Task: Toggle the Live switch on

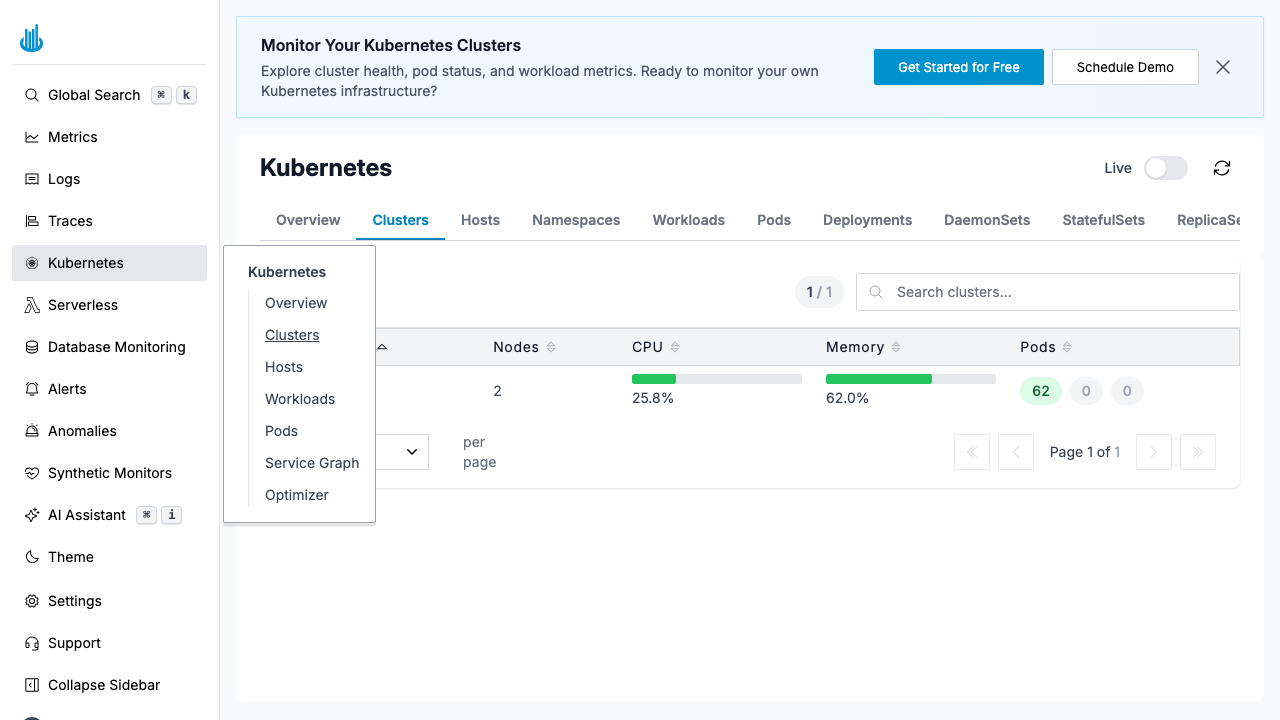Action: click(1165, 168)
